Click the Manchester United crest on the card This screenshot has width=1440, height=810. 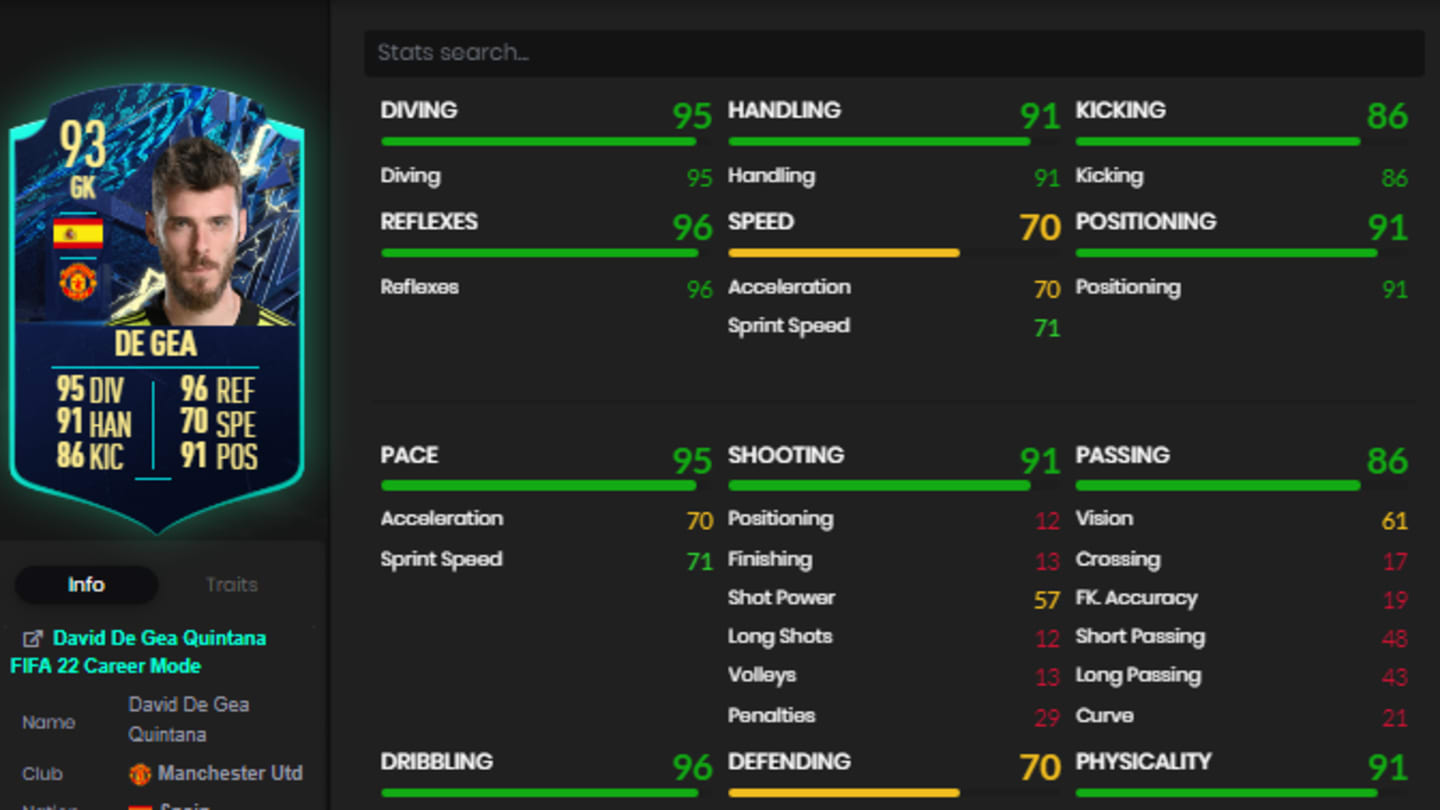click(x=78, y=282)
